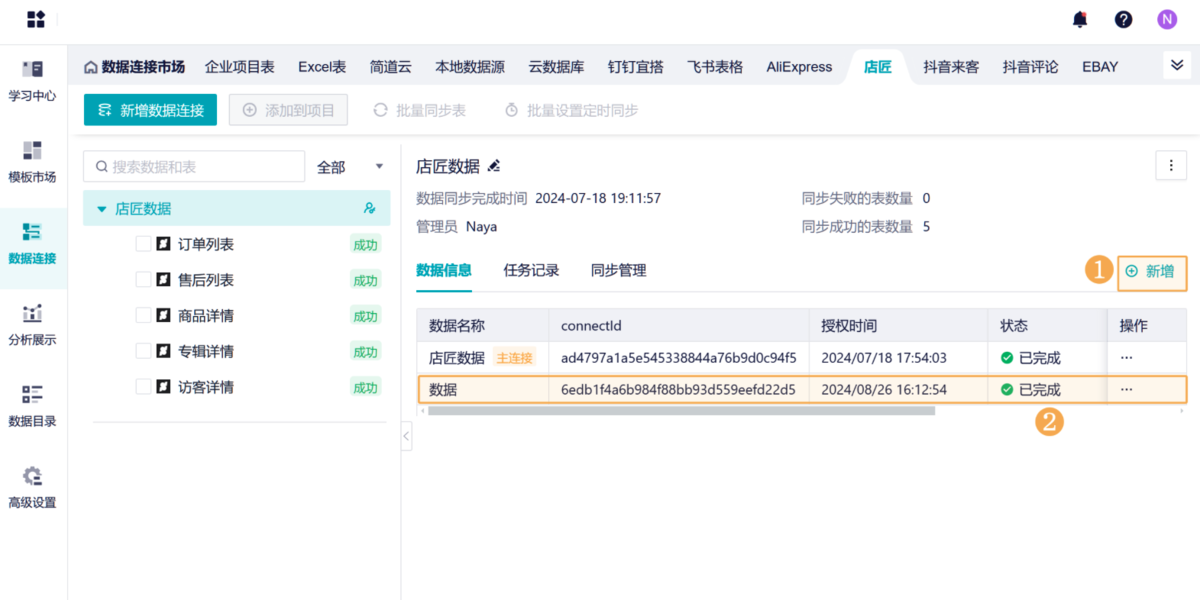Click 新增 button in data info
1200x600 pixels.
[x=1151, y=271]
